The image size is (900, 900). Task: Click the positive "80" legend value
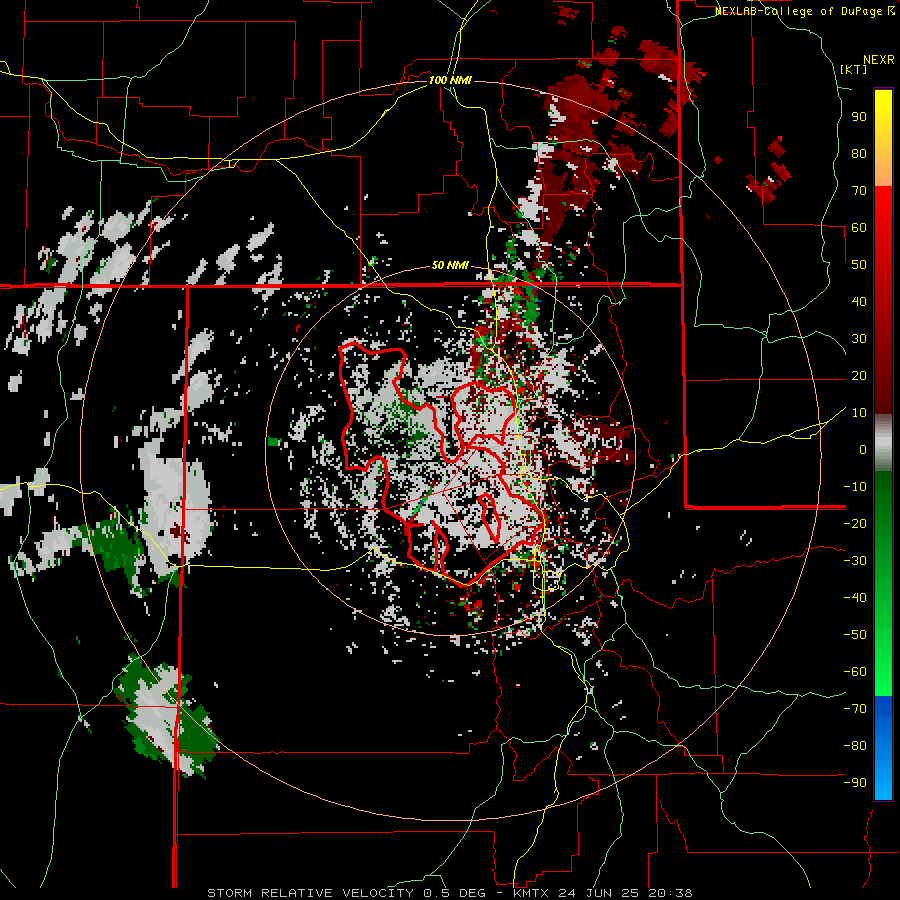coord(859,153)
